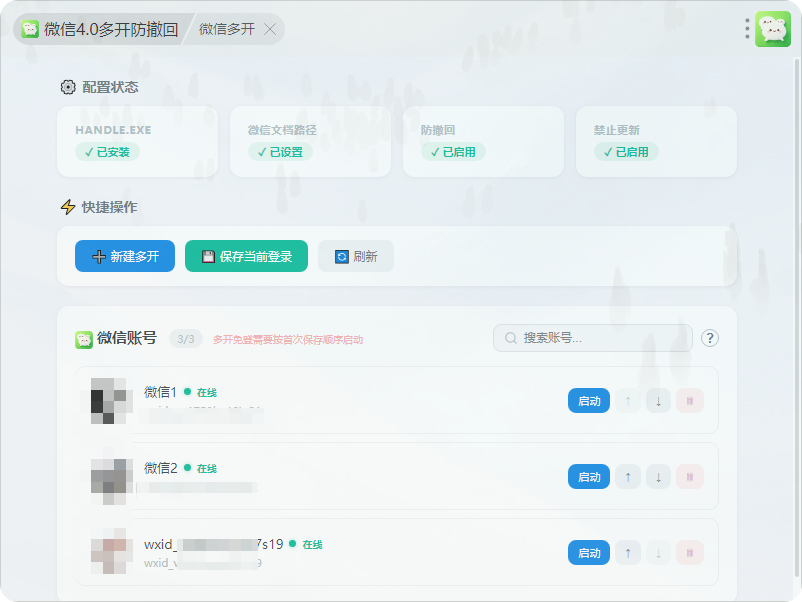802x602 pixels.
Task: Click the 在线 status of wxid account
Action: coord(312,544)
